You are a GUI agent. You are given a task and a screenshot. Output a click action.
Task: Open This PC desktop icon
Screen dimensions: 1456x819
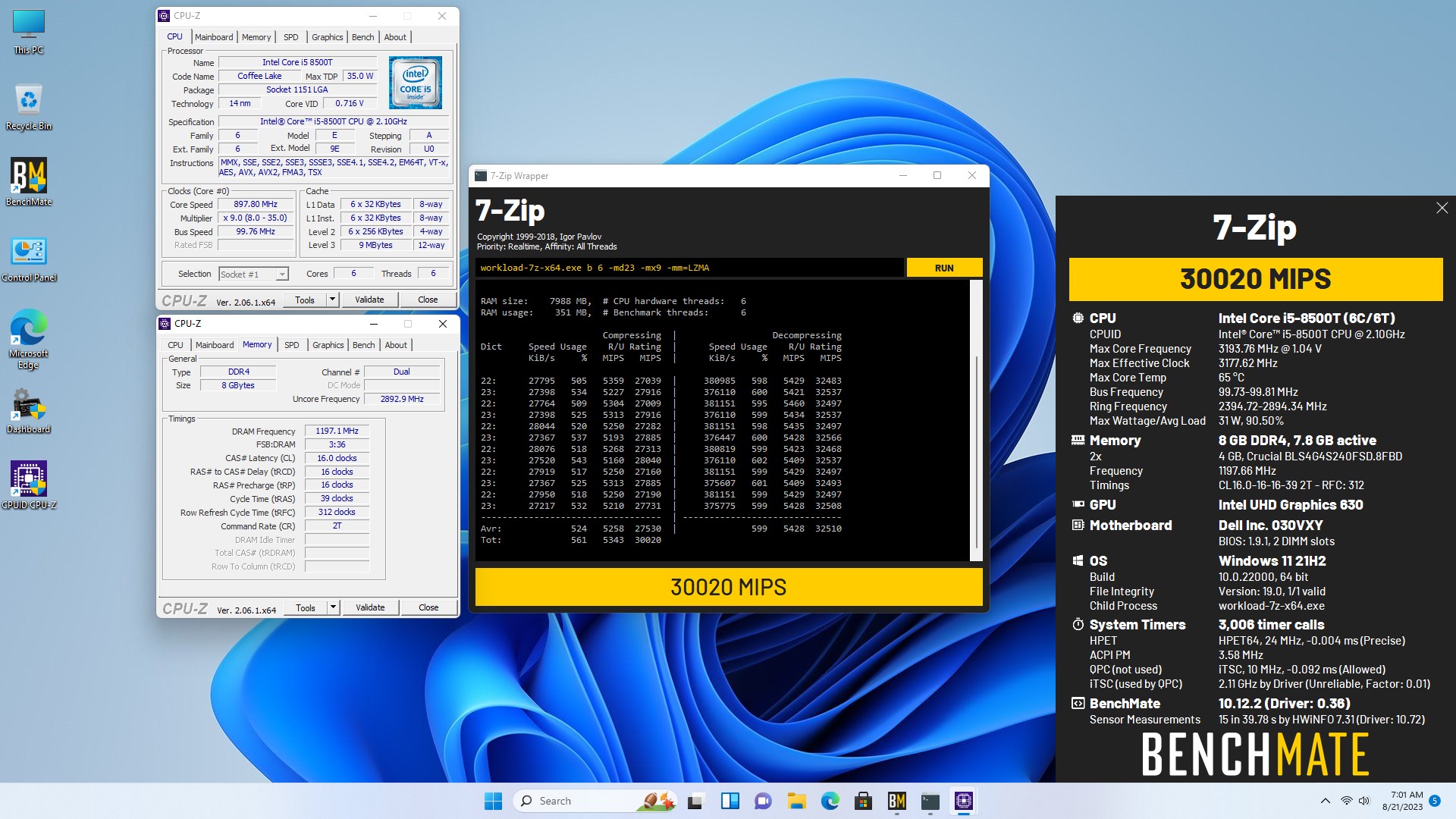tap(29, 32)
